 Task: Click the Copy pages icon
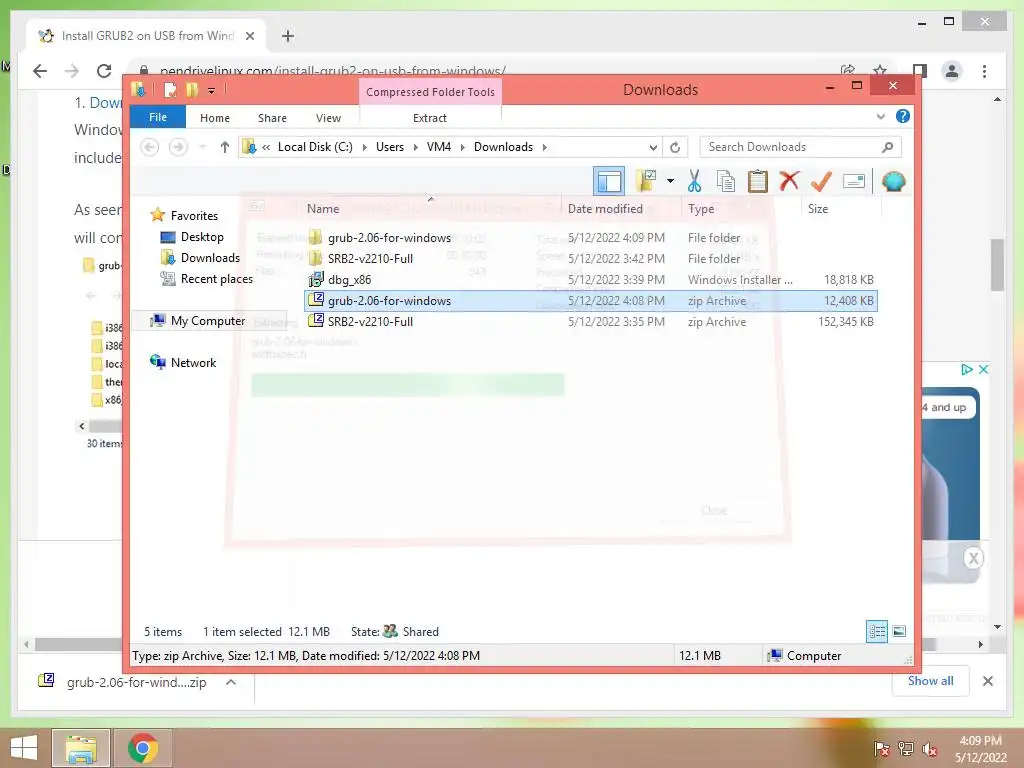[x=726, y=181]
